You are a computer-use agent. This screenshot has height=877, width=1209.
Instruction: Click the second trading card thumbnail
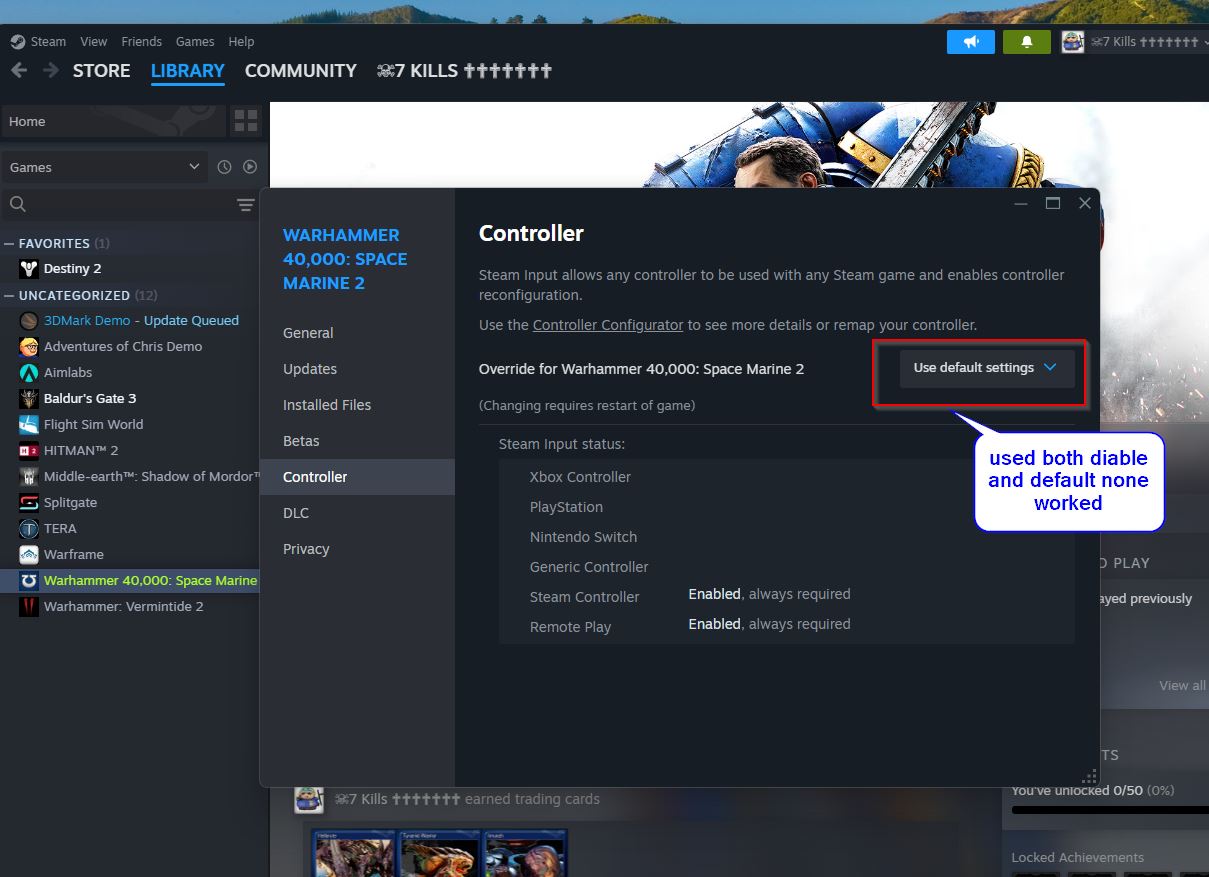(x=440, y=853)
